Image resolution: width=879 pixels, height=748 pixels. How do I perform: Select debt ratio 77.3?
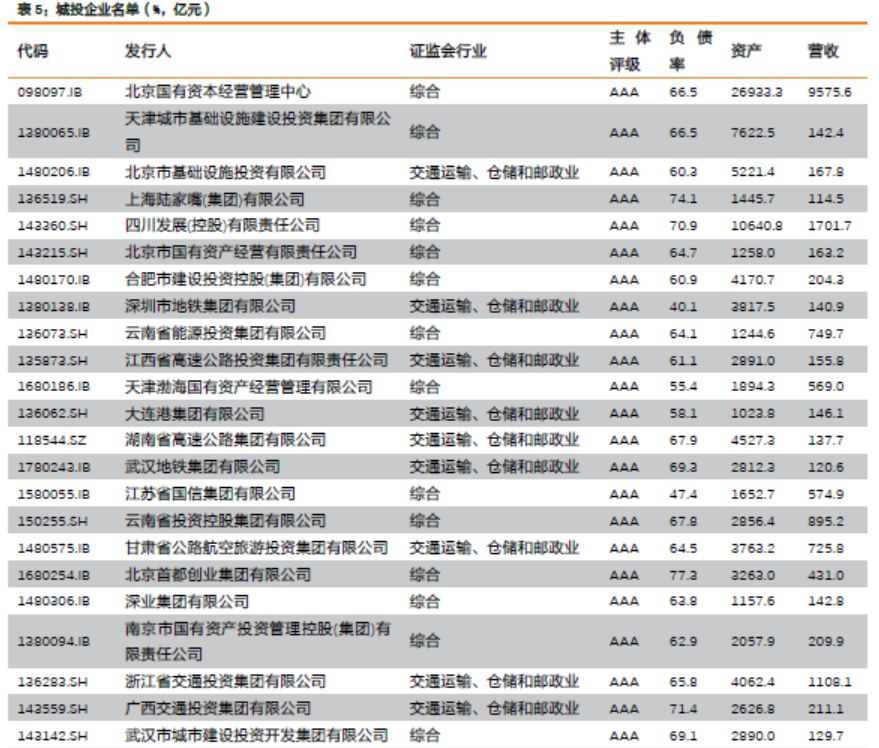683,575
